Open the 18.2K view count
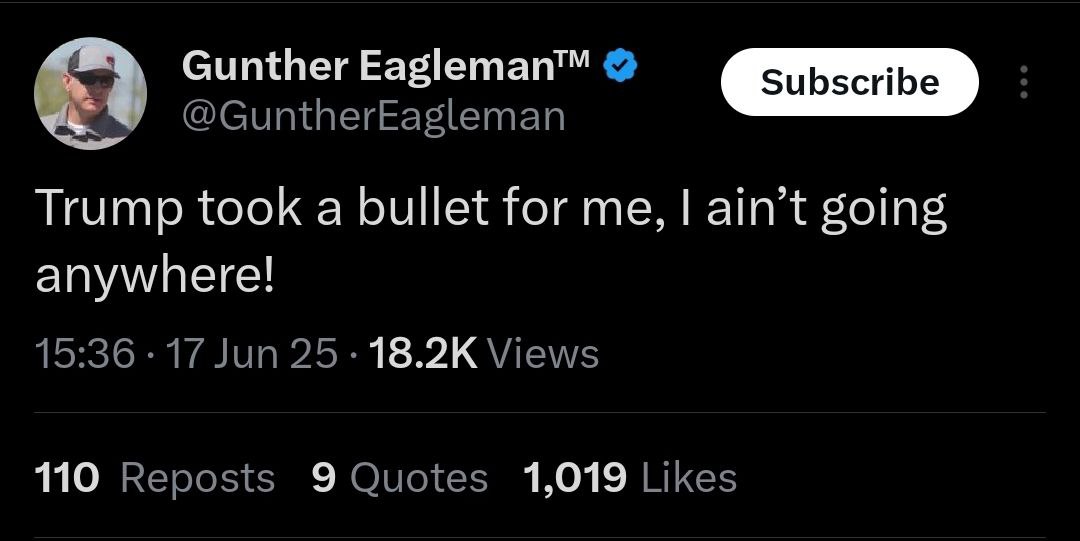1080x541 pixels. pyautogui.click(x=423, y=354)
